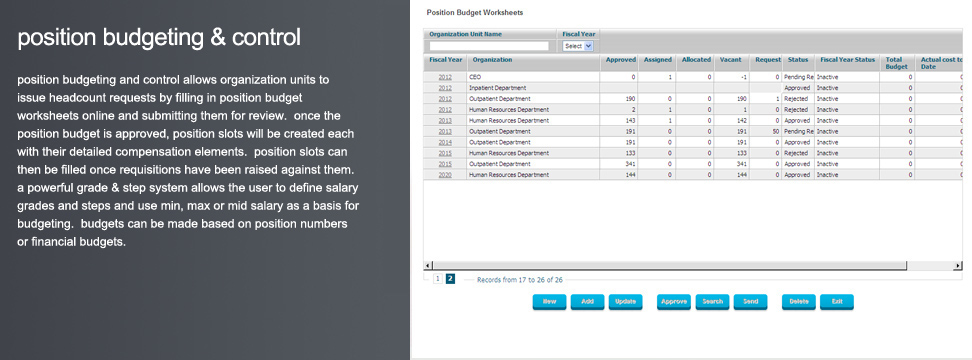This screenshot has width=972, height=360.
Task: Click the New button
Action: [549, 302]
